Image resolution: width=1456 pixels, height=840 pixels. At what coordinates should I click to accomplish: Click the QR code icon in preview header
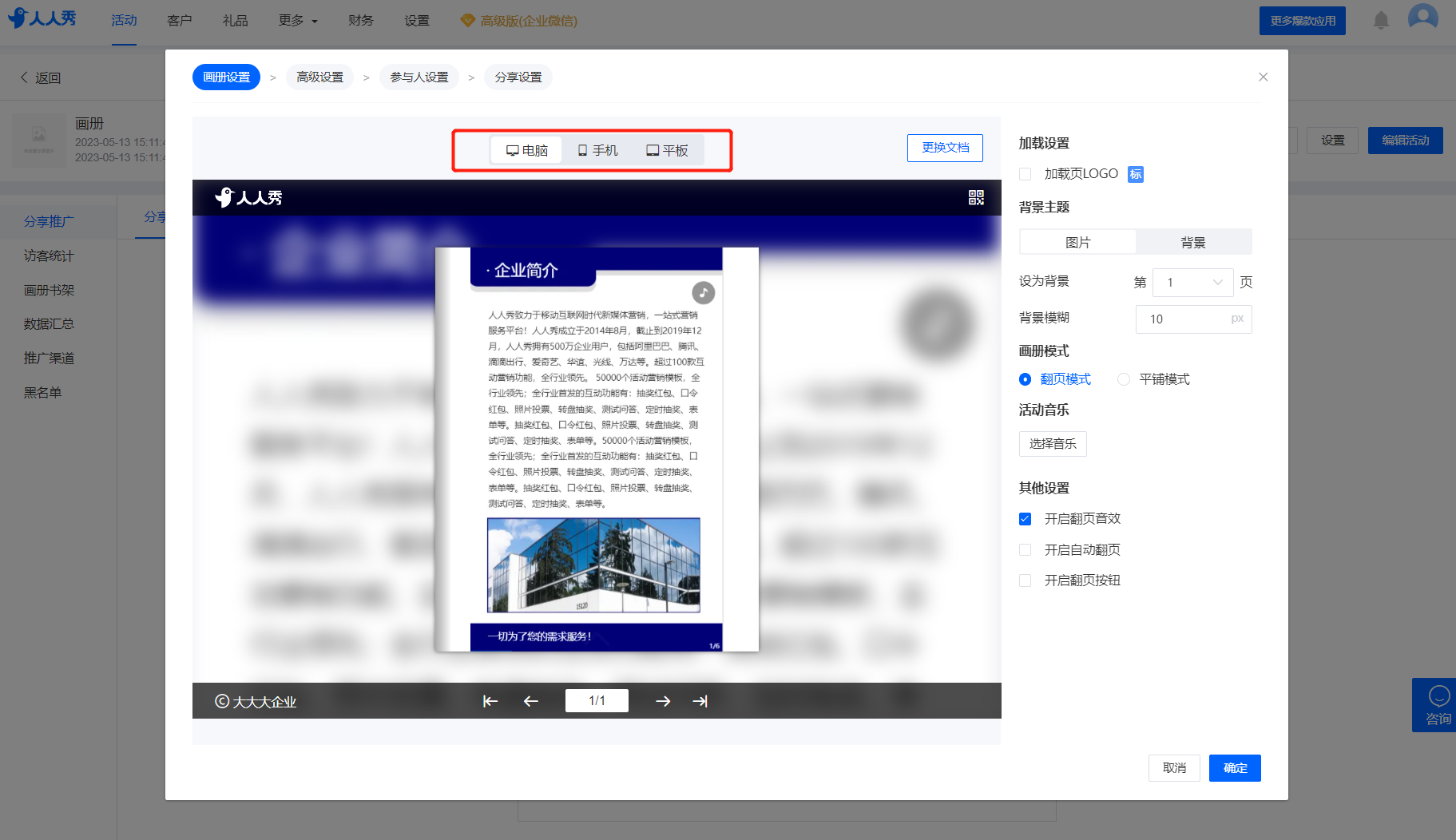[976, 197]
